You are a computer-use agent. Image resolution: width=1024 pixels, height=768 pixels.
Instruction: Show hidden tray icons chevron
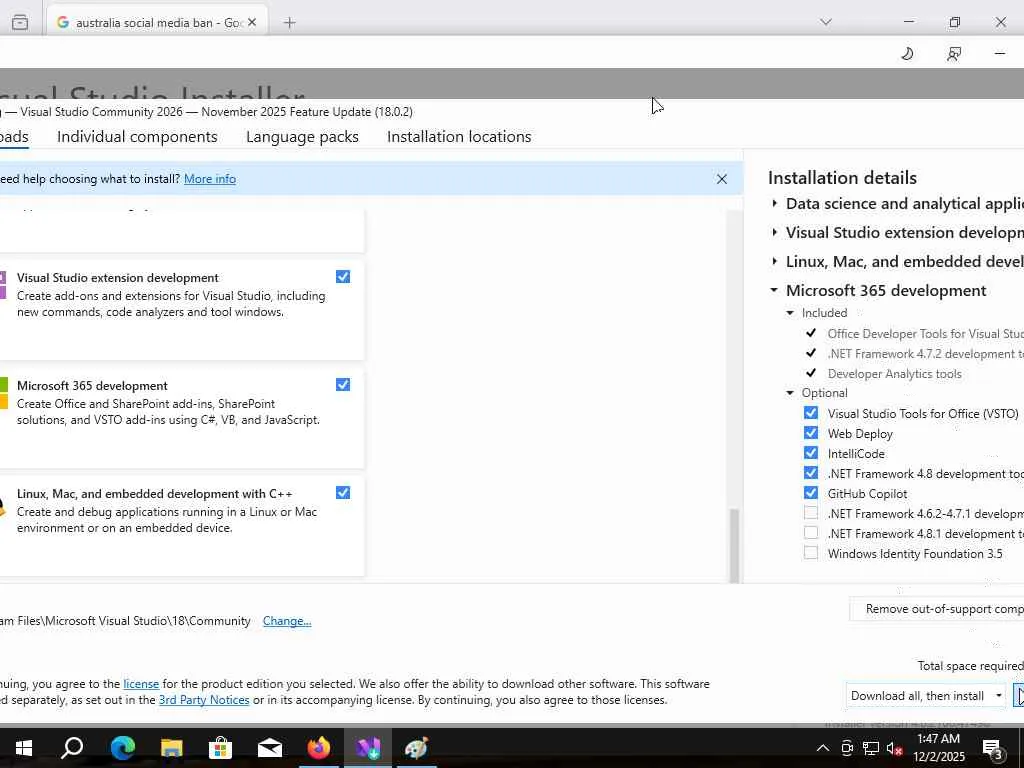click(x=823, y=748)
